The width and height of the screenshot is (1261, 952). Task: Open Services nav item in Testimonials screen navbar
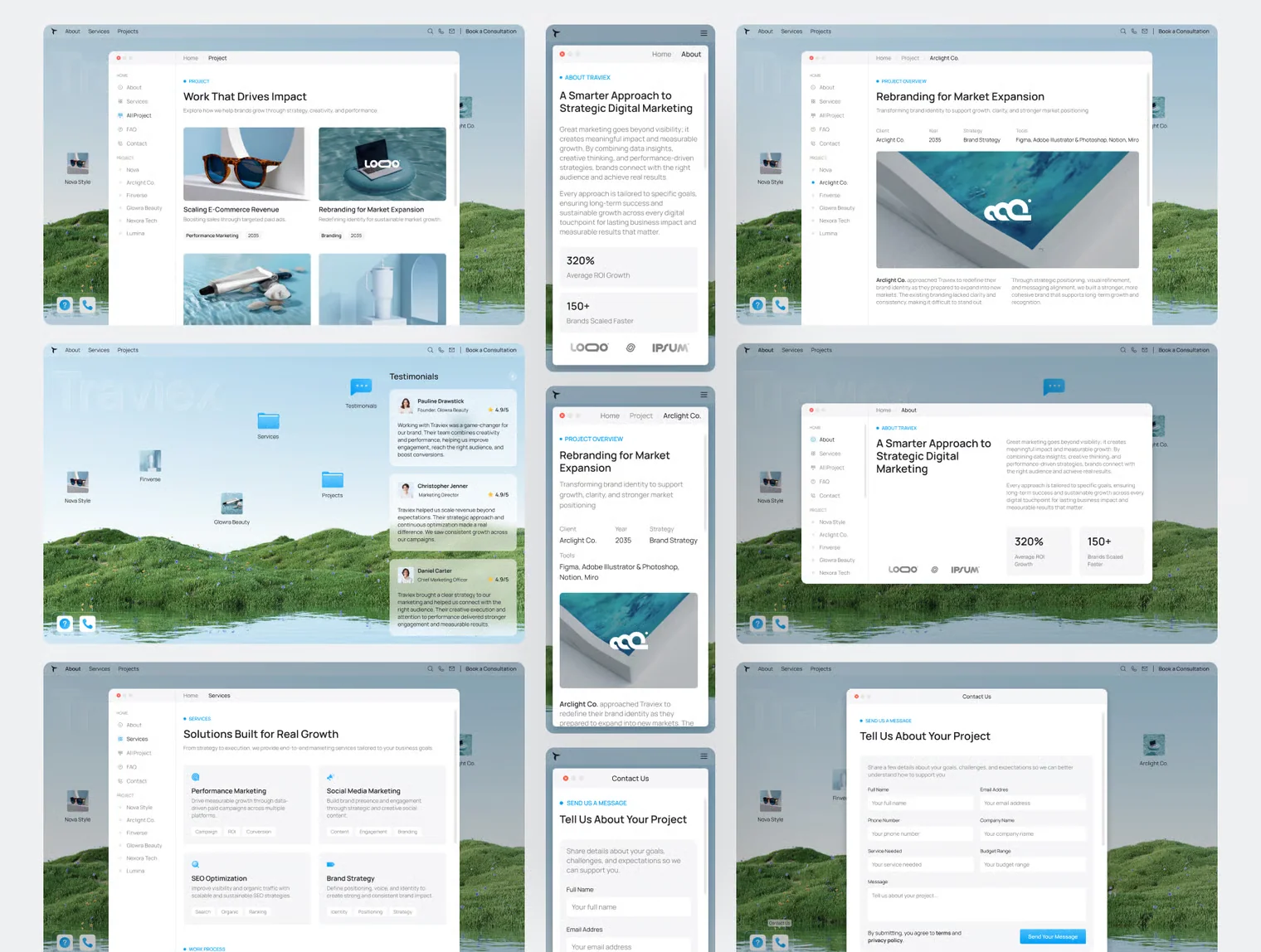coord(99,350)
